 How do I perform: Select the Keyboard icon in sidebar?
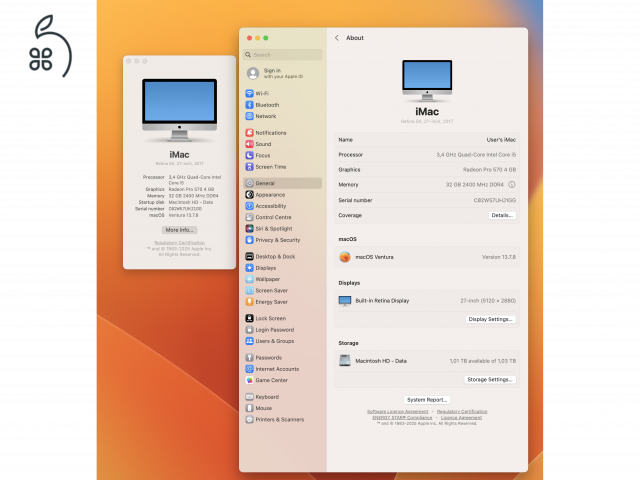[249, 397]
